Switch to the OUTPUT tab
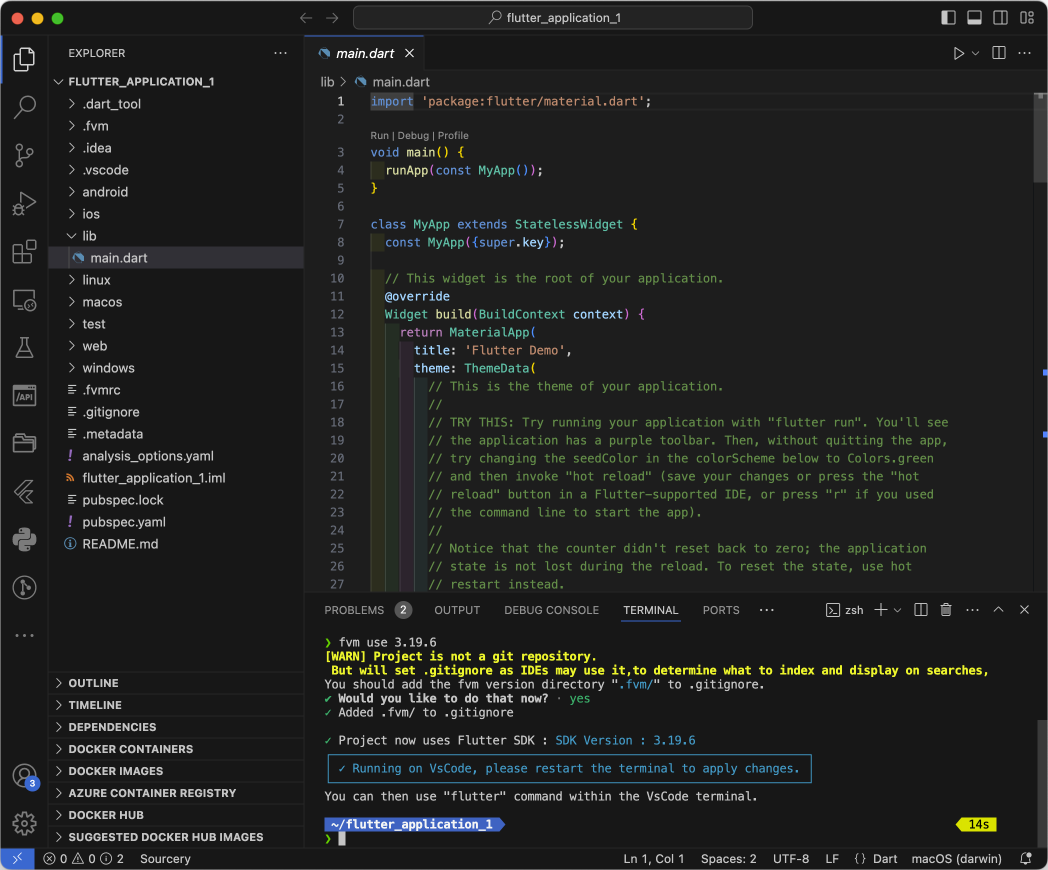1048x870 pixels. click(457, 610)
